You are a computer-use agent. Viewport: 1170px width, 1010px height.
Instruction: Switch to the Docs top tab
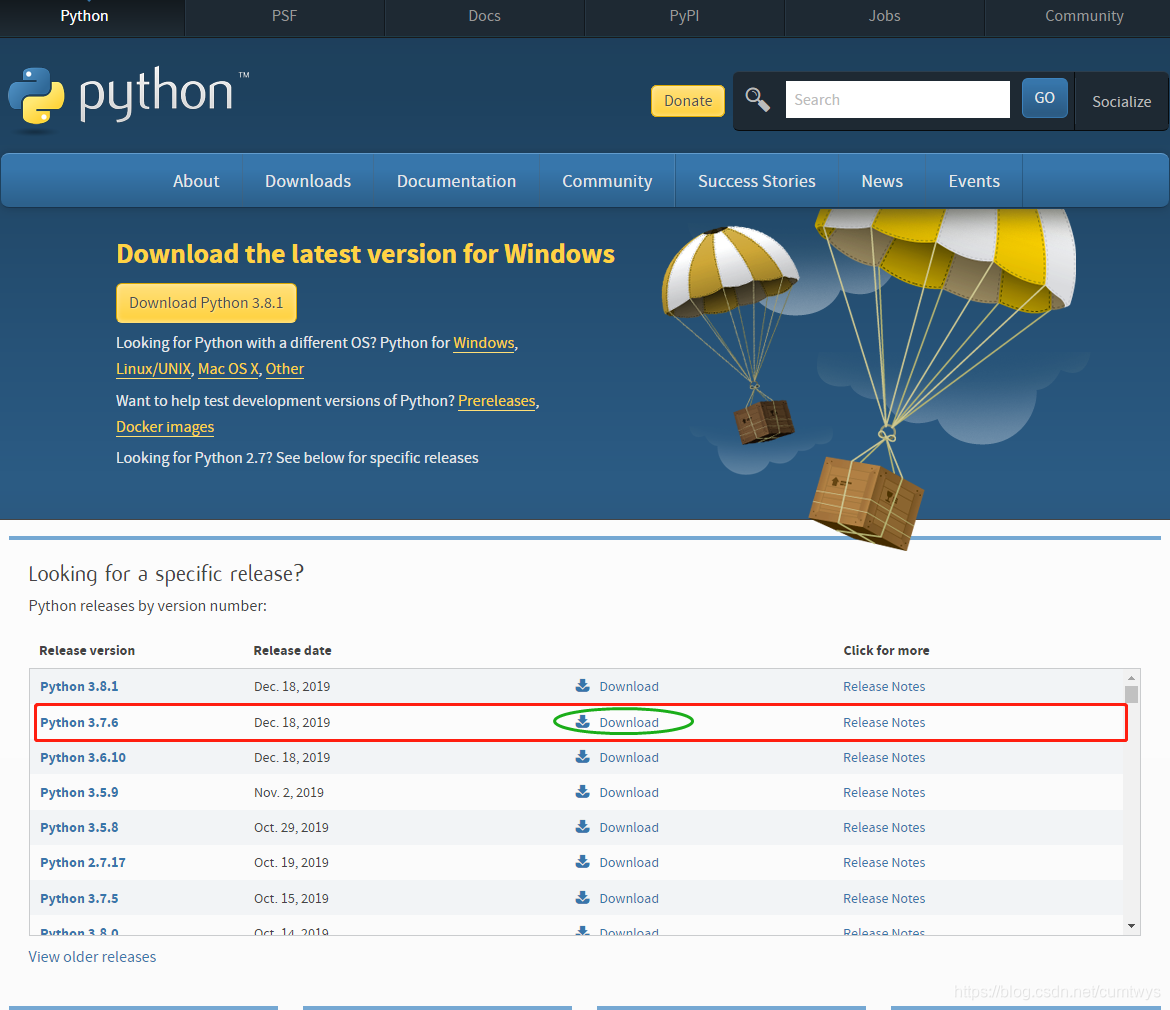(484, 16)
